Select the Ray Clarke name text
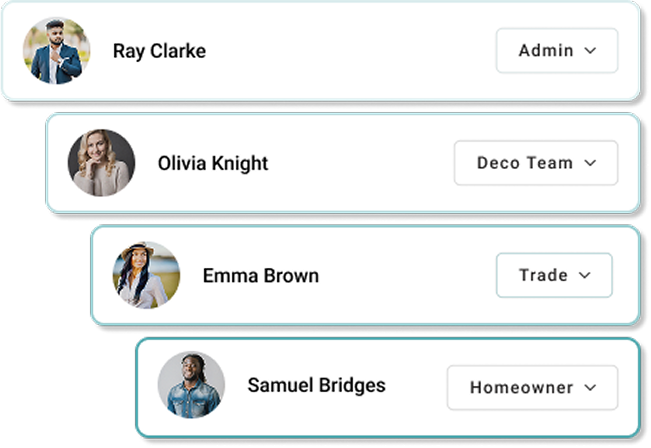 (159, 51)
